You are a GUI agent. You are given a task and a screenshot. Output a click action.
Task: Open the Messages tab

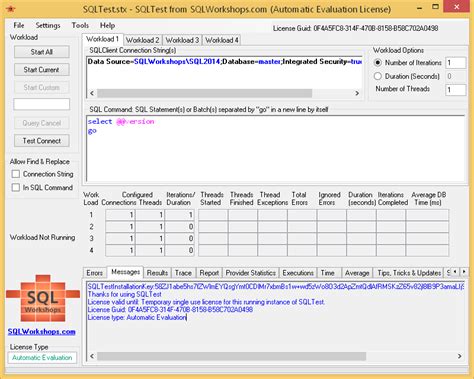click(x=125, y=272)
